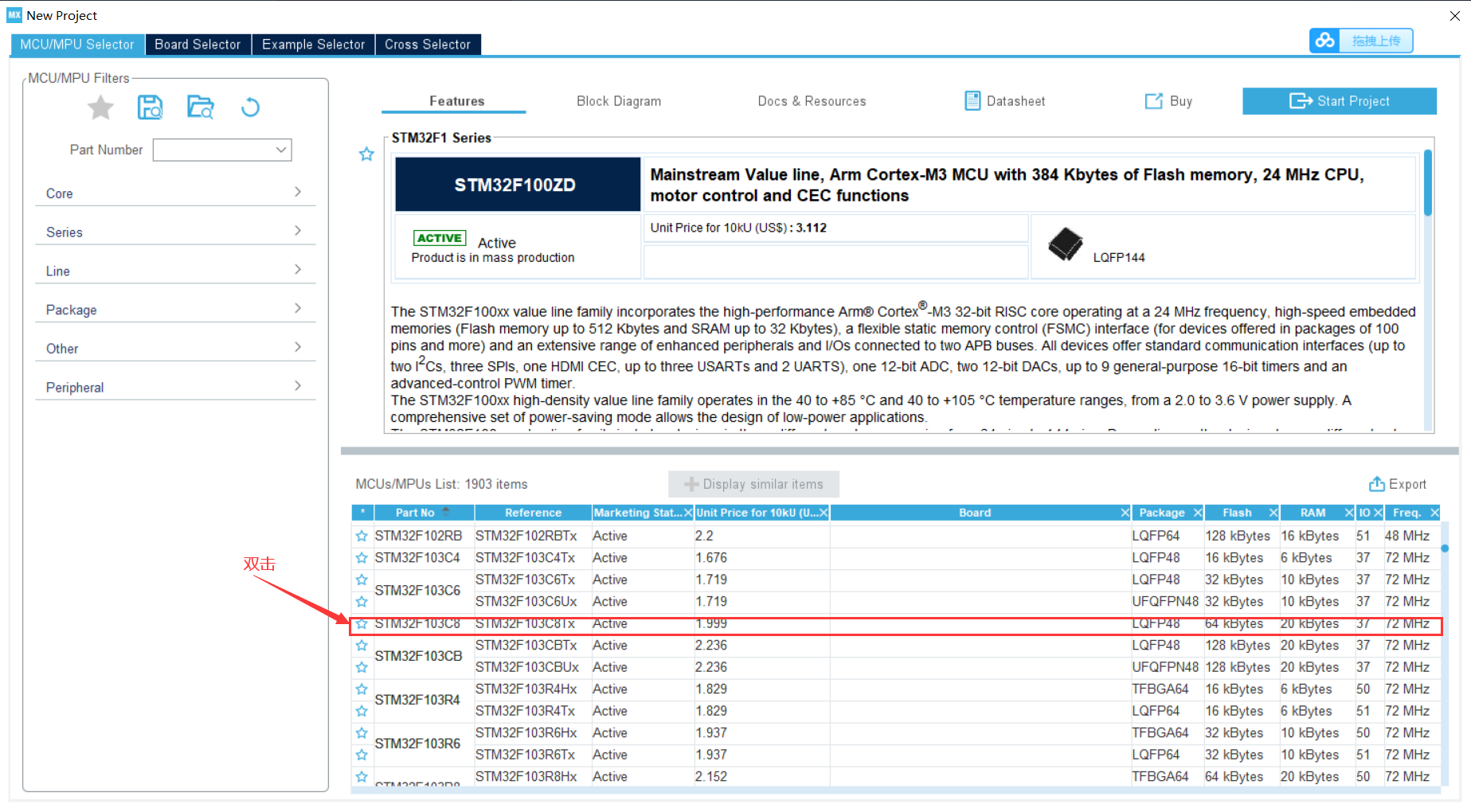Remove the RAM column
The image size is (1471, 812).
click(x=1349, y=513)
